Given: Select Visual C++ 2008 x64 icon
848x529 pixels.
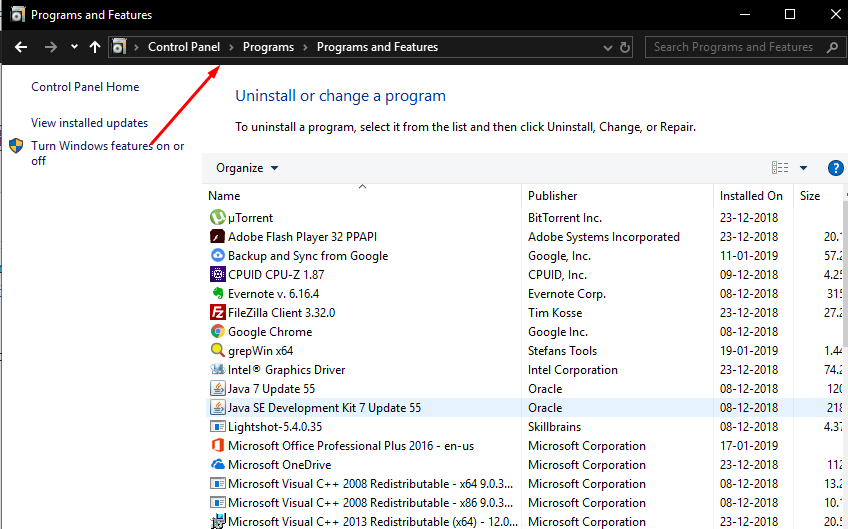Looking at the screenshot, I should tap(217, 483).
